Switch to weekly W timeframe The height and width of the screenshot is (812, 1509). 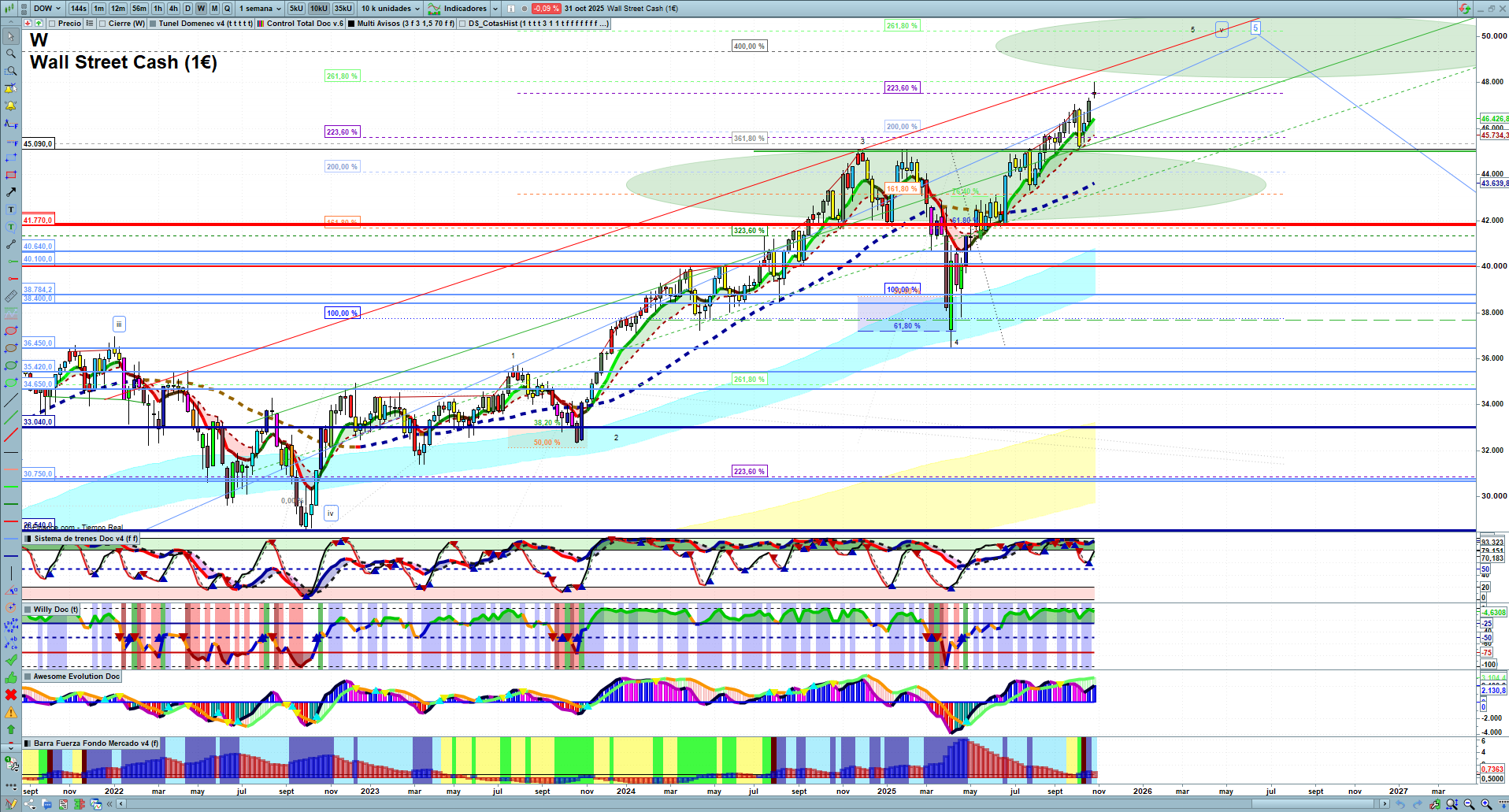202,9
